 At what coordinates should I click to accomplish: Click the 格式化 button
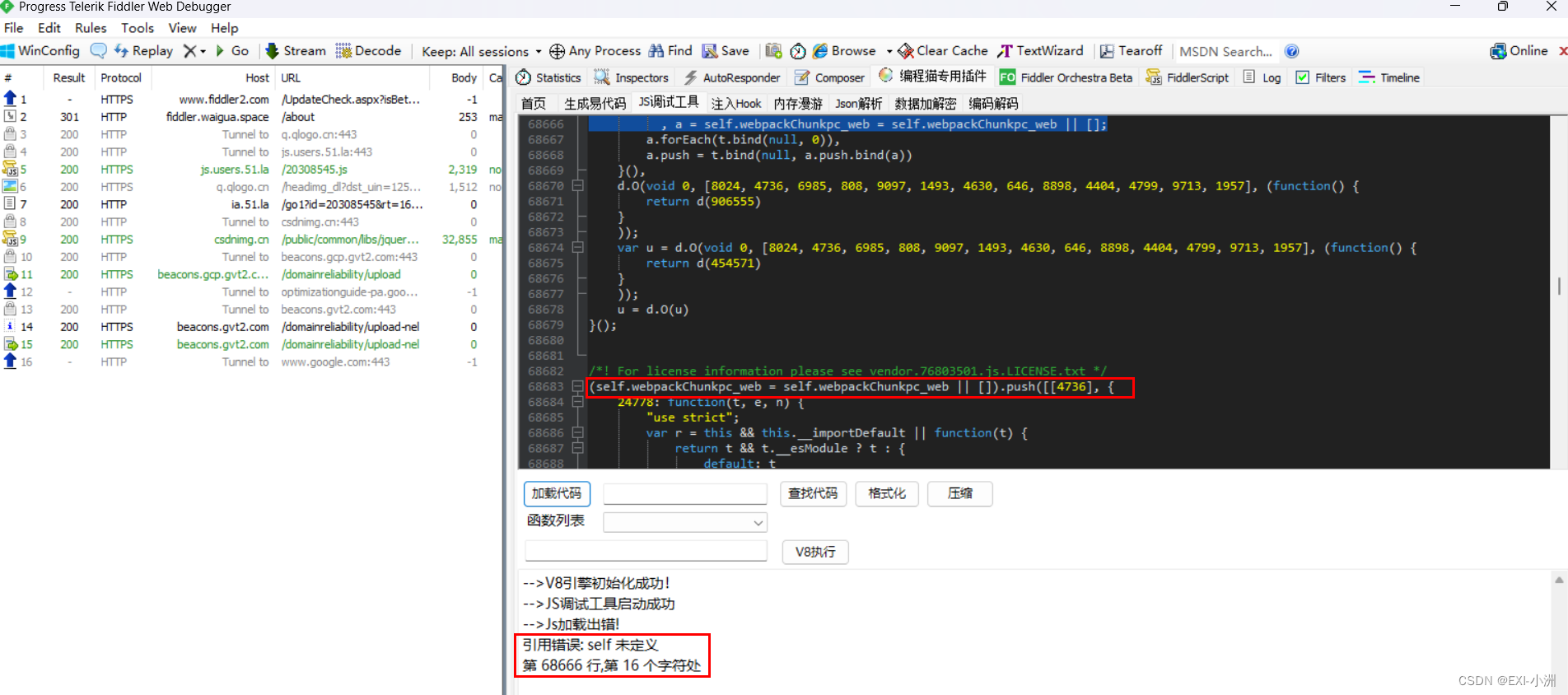click(x=887, y=493)
